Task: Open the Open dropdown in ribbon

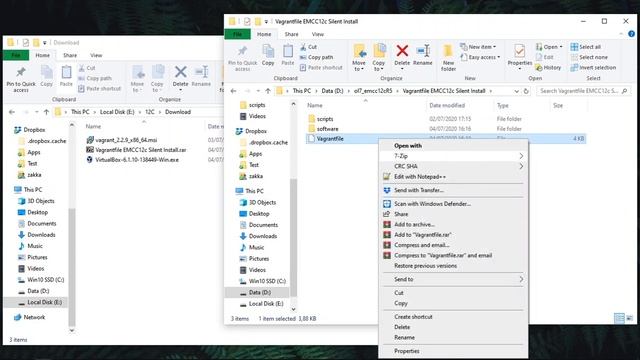Action: (549, 47)
